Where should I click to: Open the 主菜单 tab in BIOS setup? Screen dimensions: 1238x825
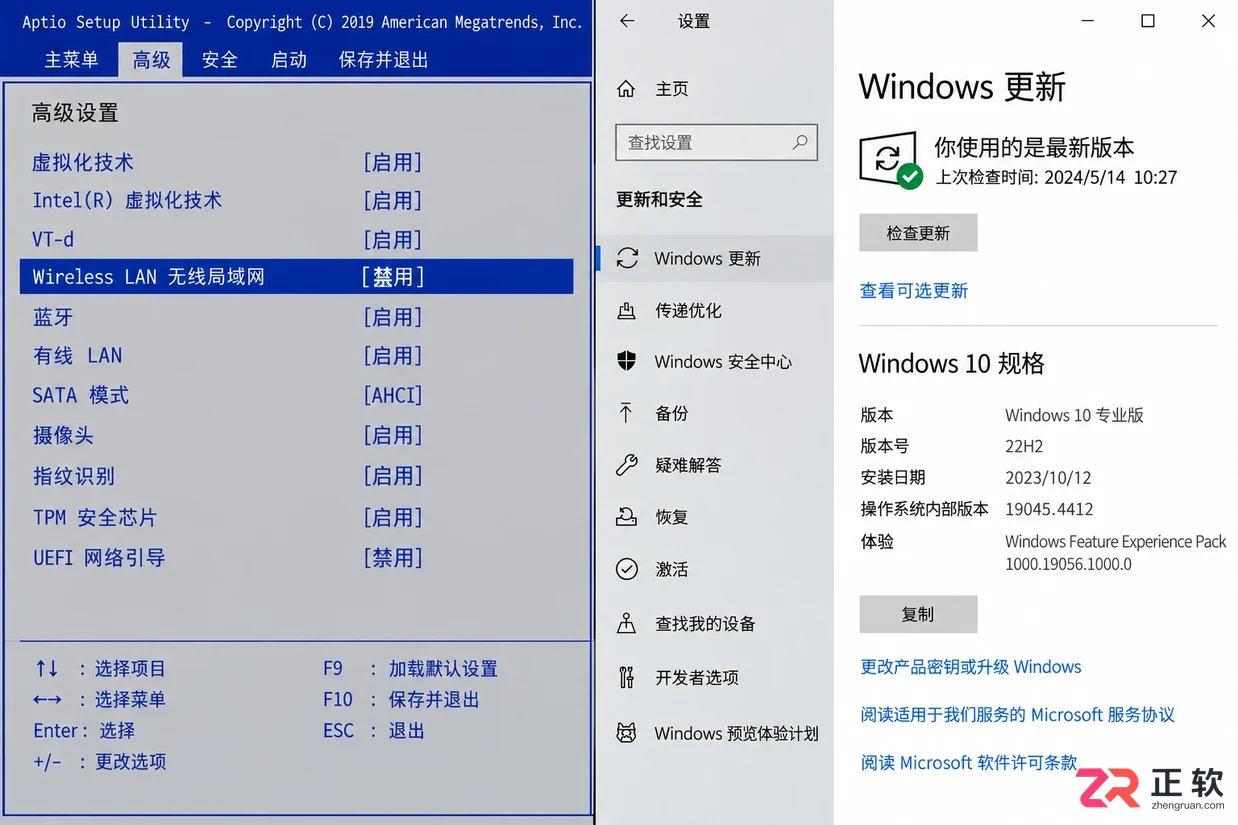click(72, 60)
